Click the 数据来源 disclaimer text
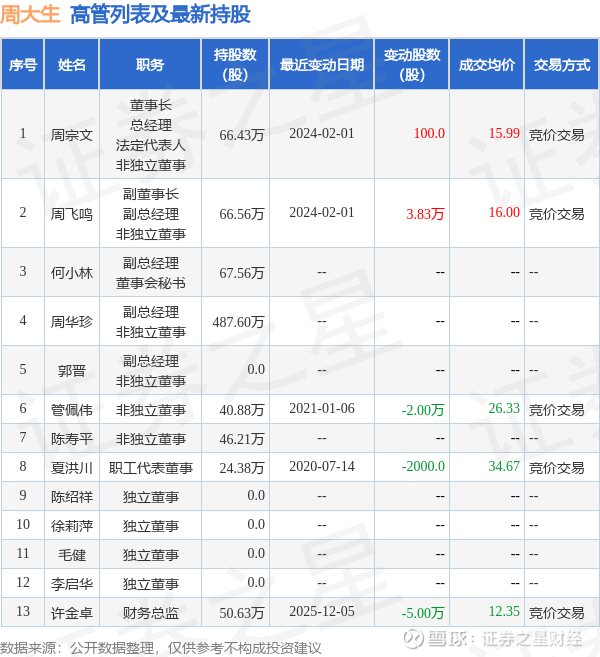The width and height of the screenshot is (600, 657). click(x=160, y=648)
